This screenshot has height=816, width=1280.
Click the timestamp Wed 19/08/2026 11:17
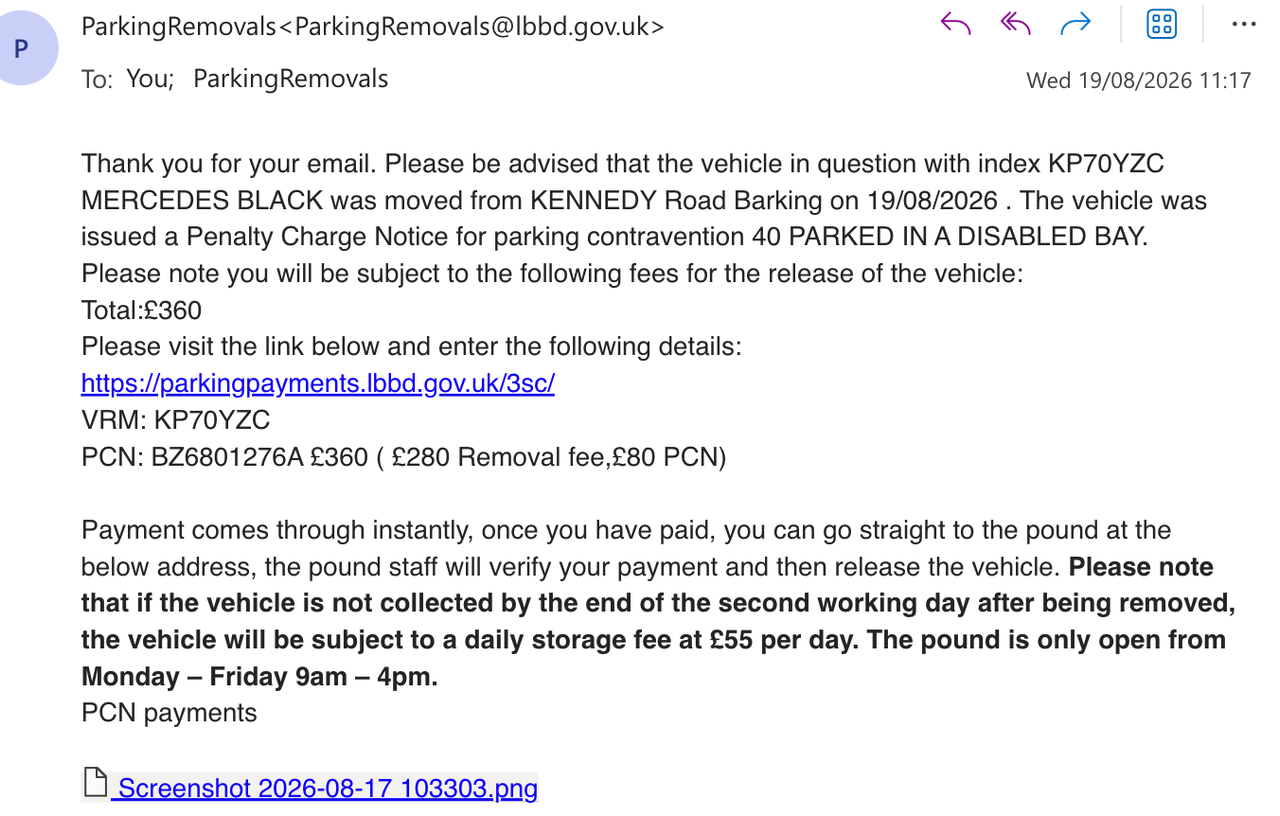point(1139,80)
